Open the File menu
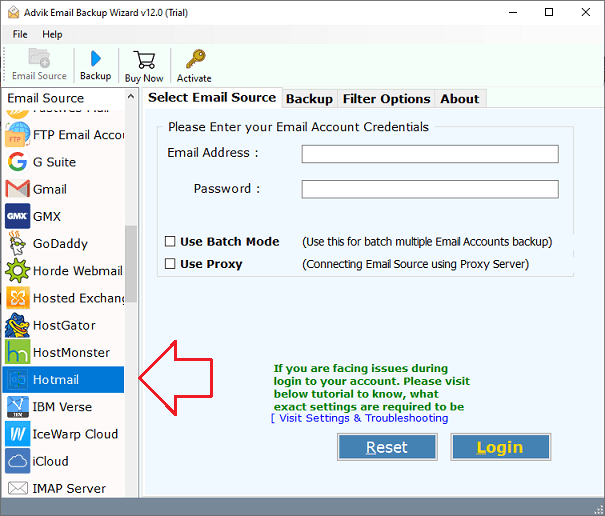This screenshot has height=516, width=605. 20,34
